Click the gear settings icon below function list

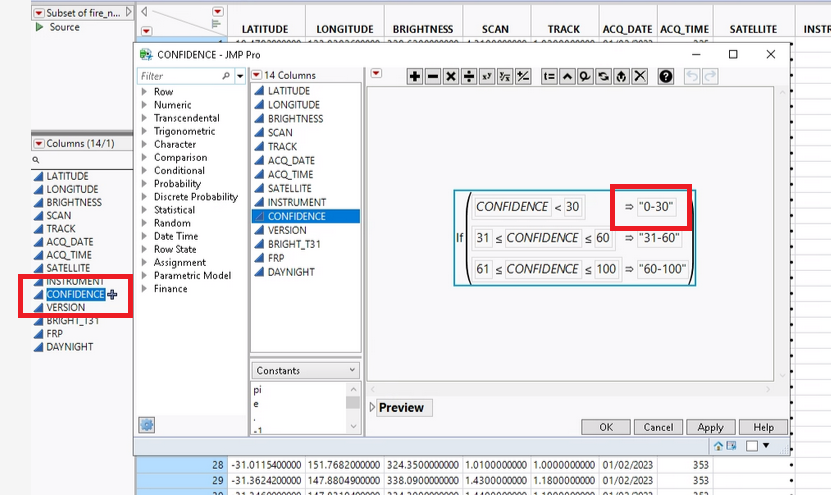click(147, 425)
